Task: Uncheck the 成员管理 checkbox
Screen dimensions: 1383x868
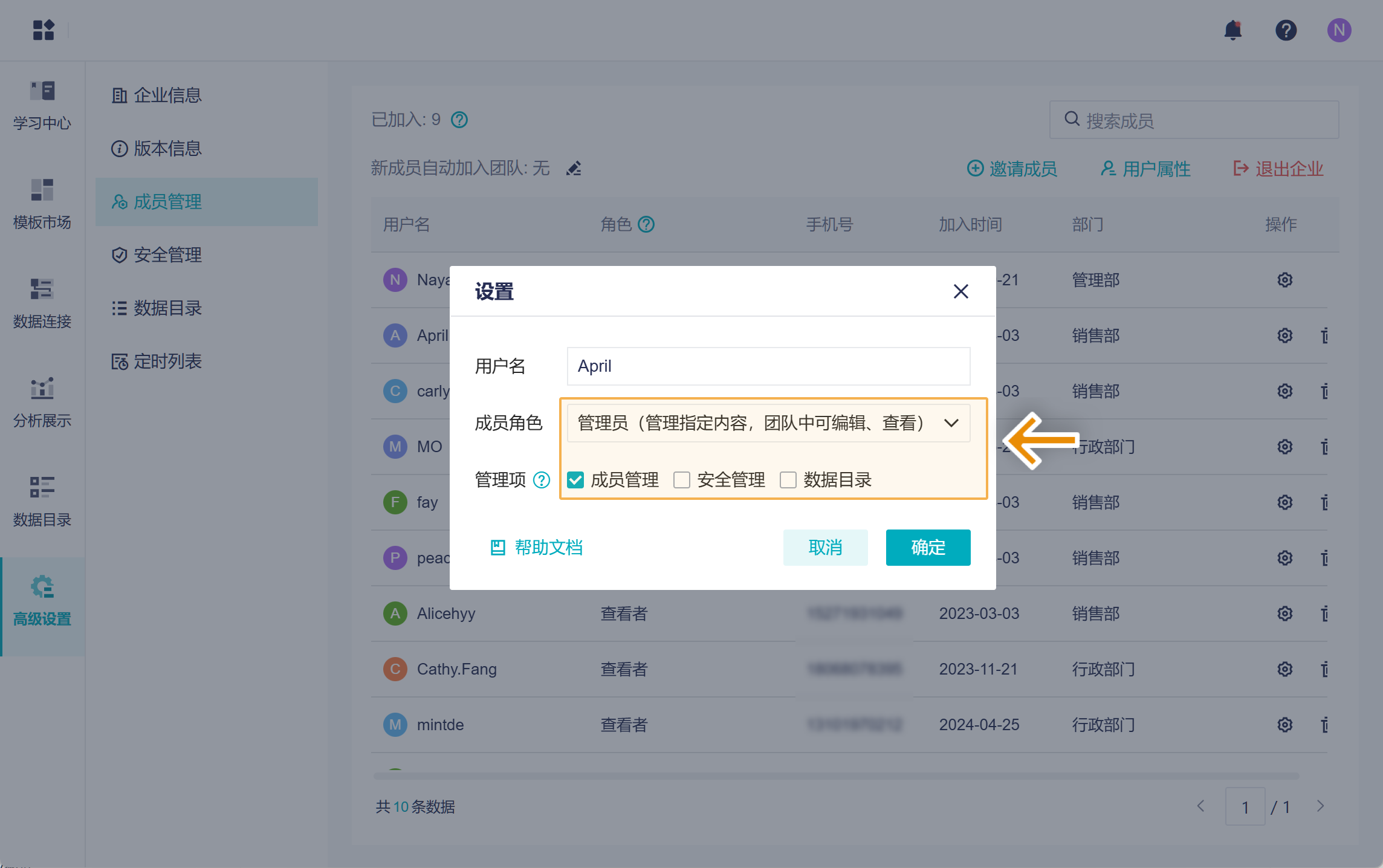Action: 575,480
